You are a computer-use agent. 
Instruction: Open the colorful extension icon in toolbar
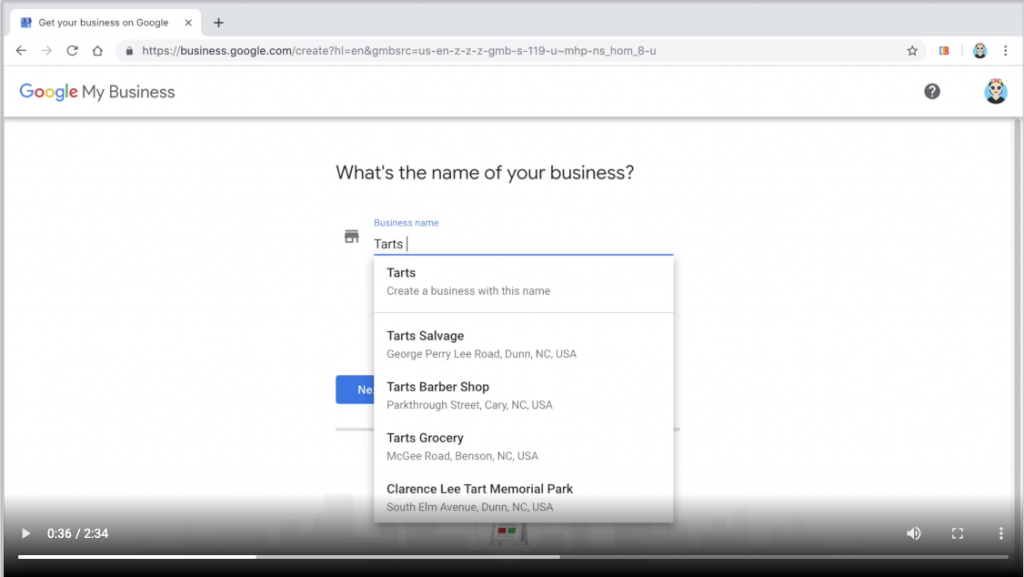pos(944,50)
